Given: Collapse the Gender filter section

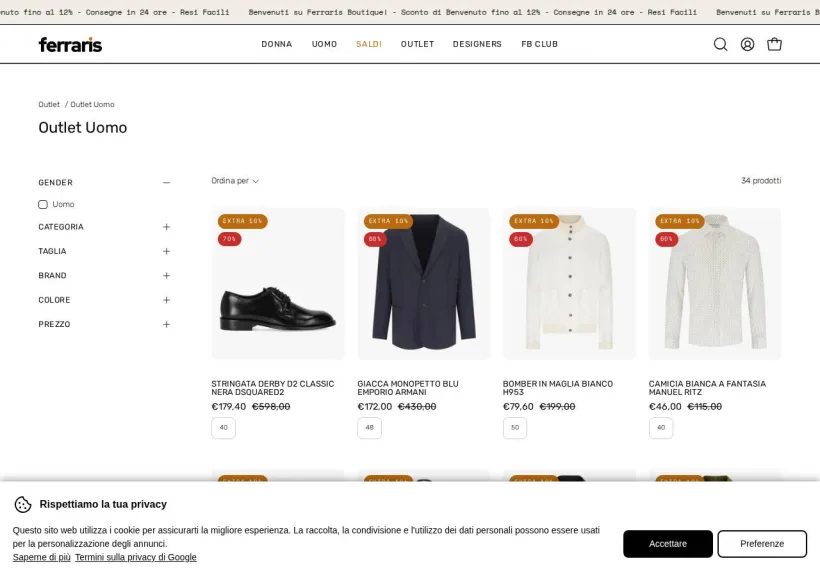Looking at the screenshot, I should coord(166,183).
